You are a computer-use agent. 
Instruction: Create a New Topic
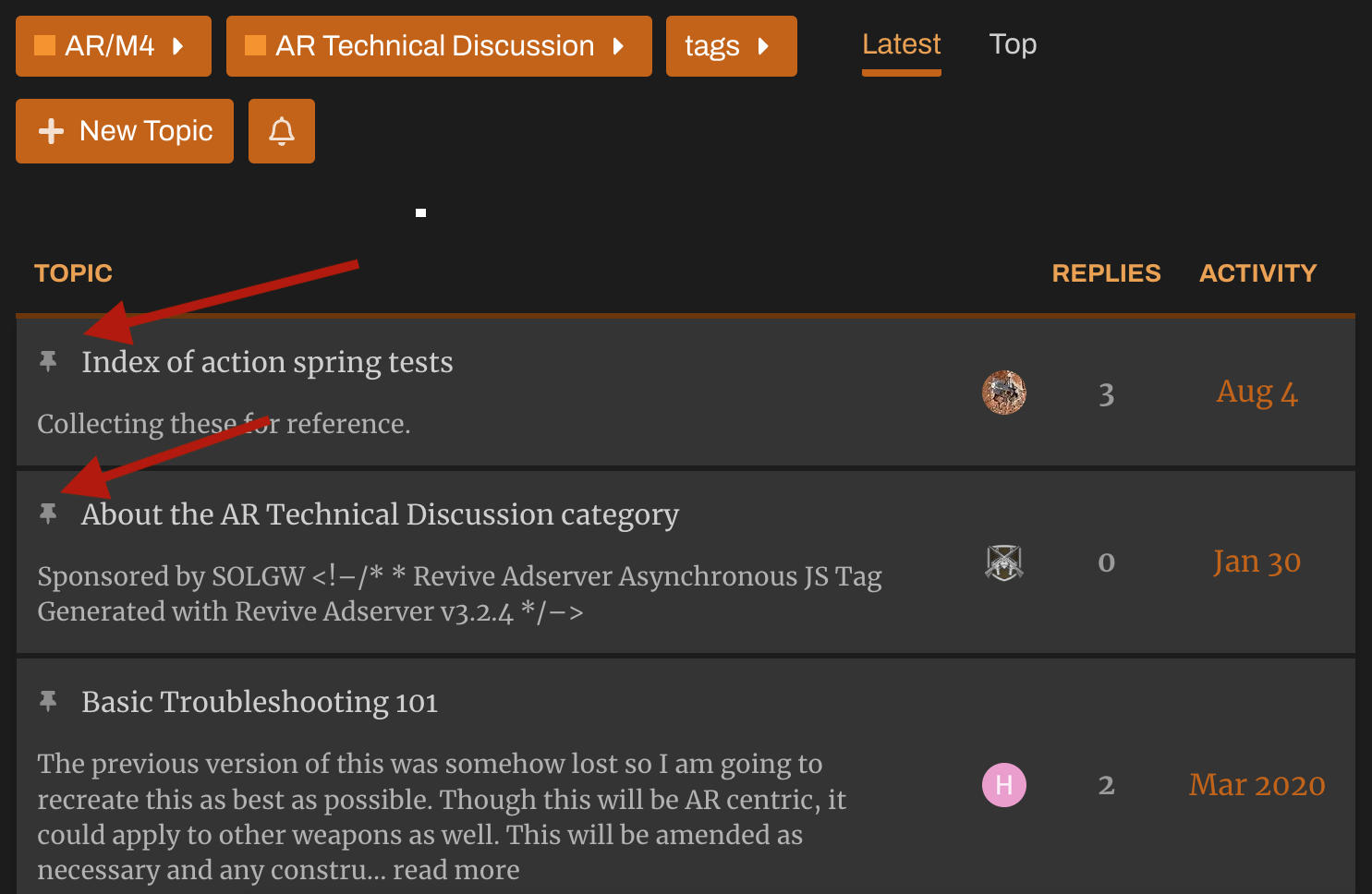point(125,131)
